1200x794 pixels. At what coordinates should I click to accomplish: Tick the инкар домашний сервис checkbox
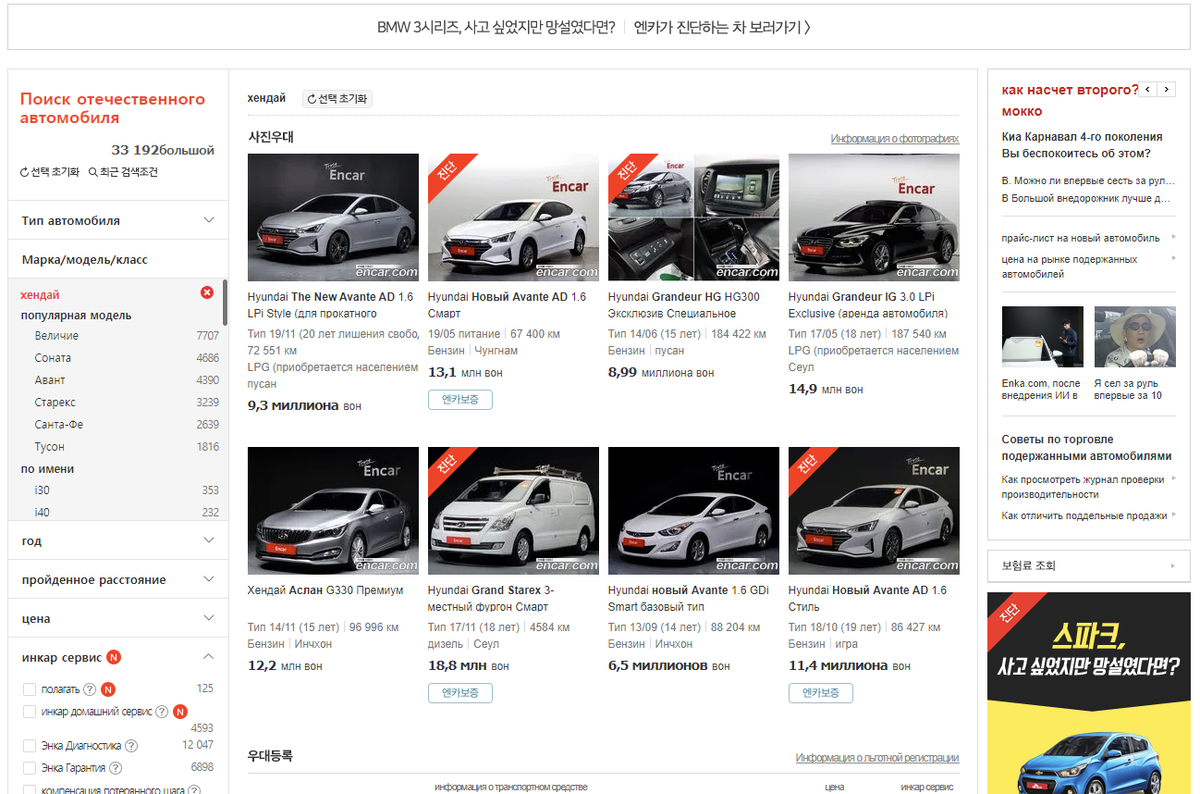29,712
